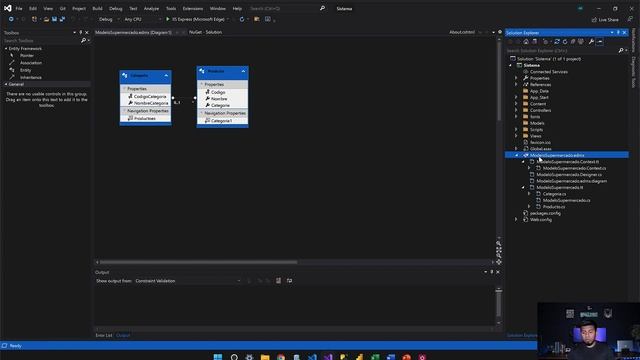Click the clear all icon in Output
Screen dimensions: 640x360
[278, 281]
